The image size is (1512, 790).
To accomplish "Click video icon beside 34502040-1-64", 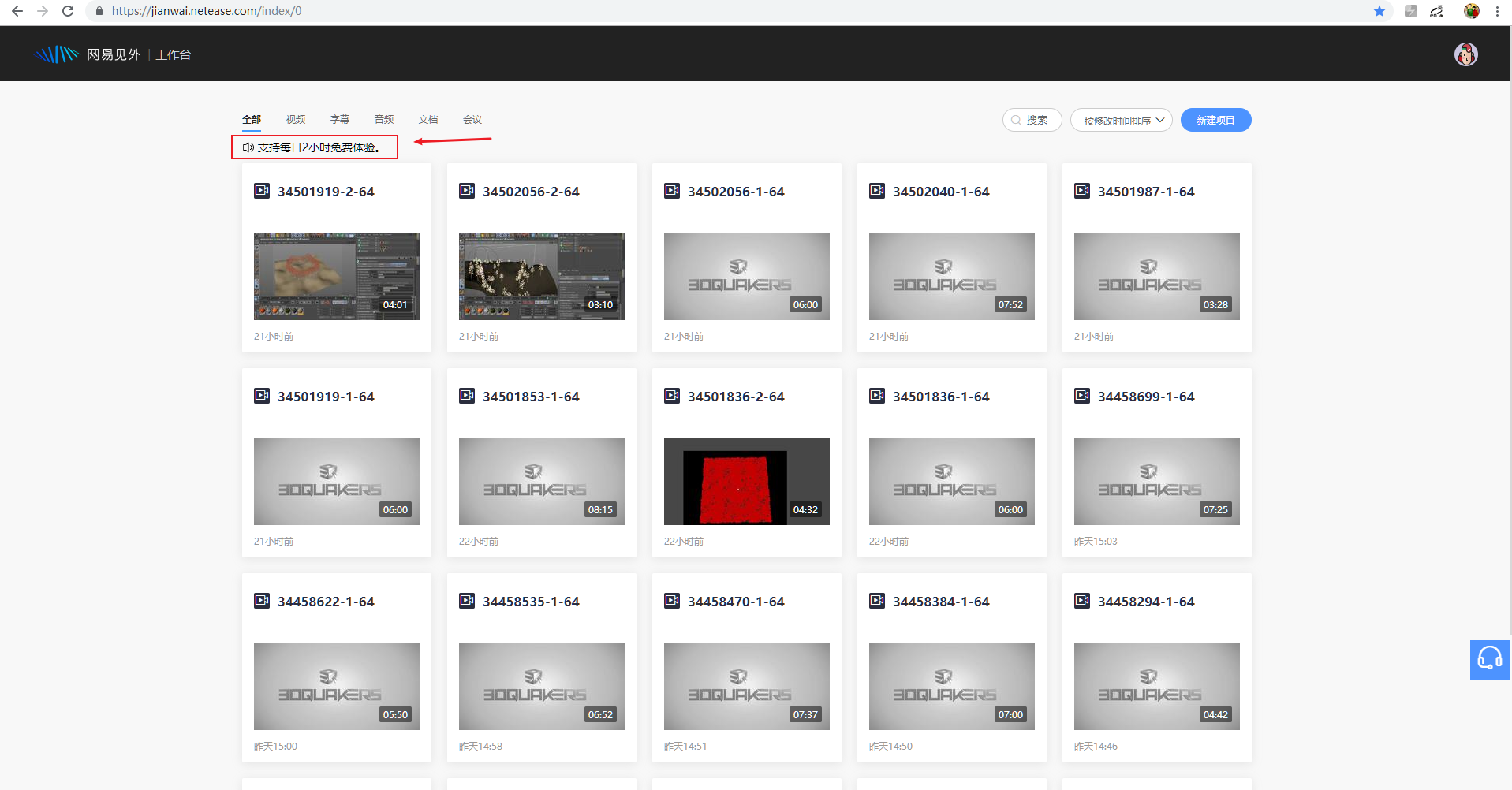I will [877, 191].
